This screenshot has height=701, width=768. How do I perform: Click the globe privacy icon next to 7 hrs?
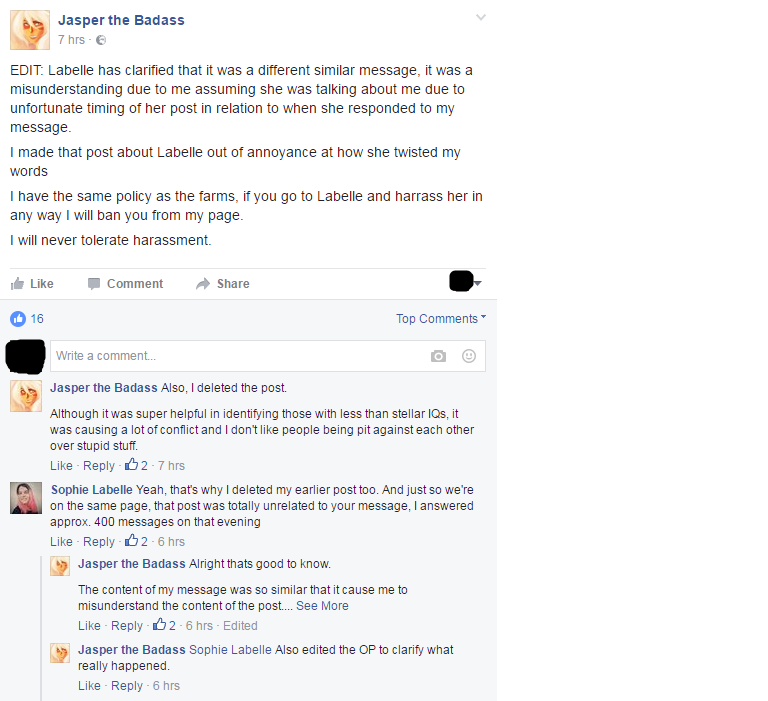tap(101, 40)
